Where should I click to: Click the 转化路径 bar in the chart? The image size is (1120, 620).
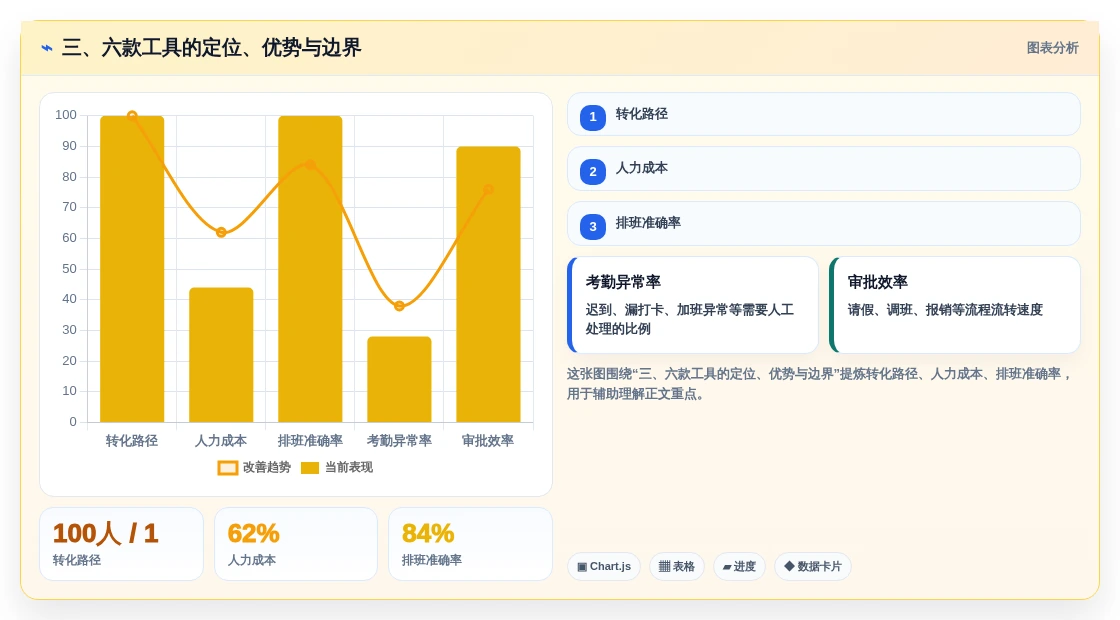(132, 269)
